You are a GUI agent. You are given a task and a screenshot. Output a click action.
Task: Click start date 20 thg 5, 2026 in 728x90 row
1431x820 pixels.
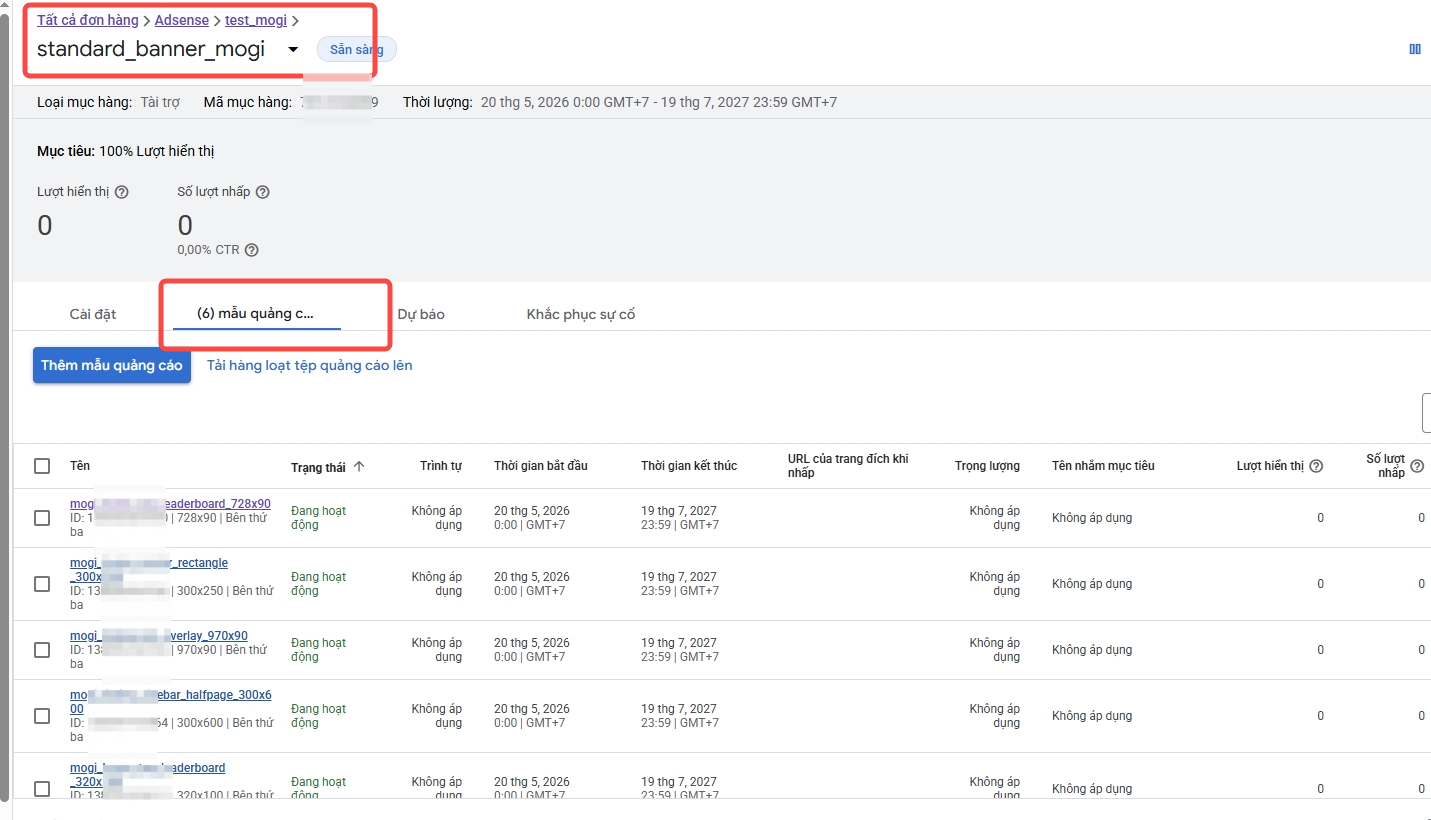[532, 511]
